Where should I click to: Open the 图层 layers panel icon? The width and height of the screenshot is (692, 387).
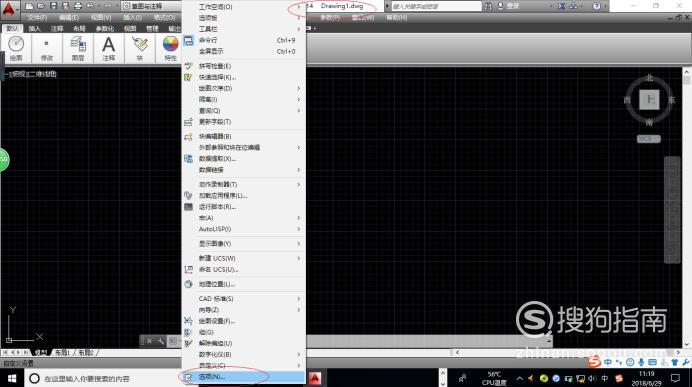tap(78, 48)
